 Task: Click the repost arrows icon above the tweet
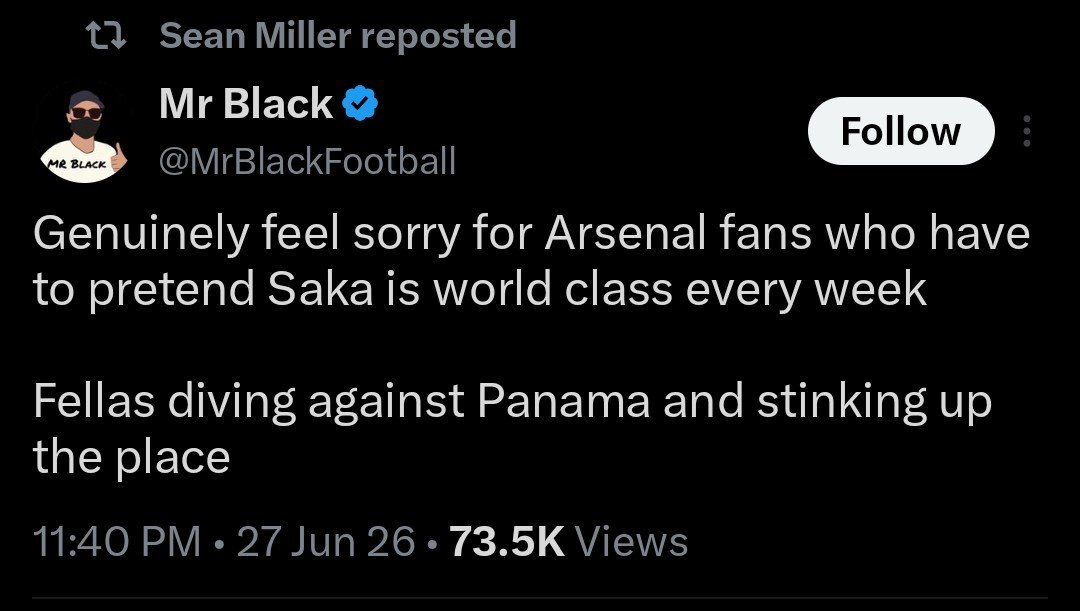pos(107,36)
